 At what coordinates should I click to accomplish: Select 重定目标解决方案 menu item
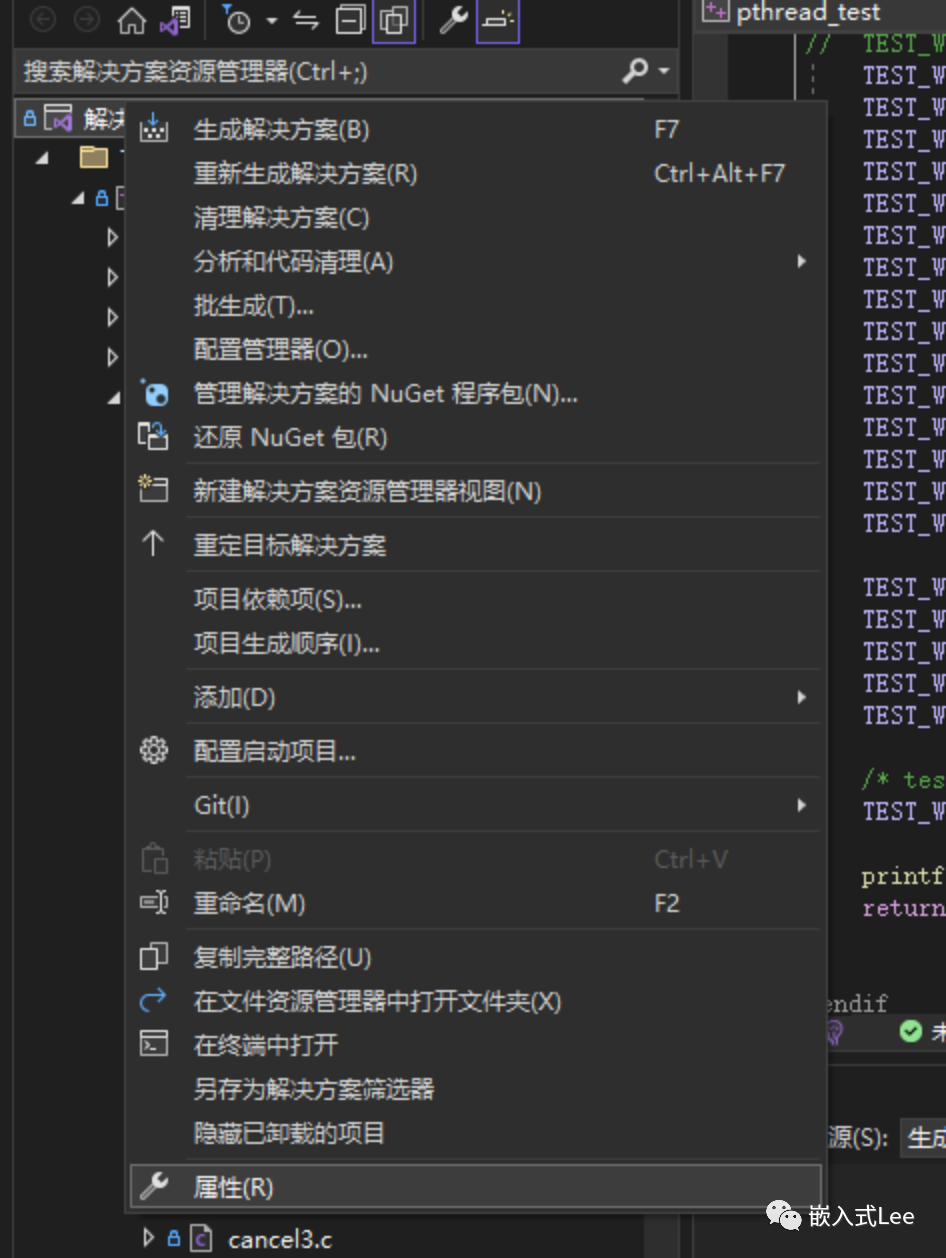point(475,544)
